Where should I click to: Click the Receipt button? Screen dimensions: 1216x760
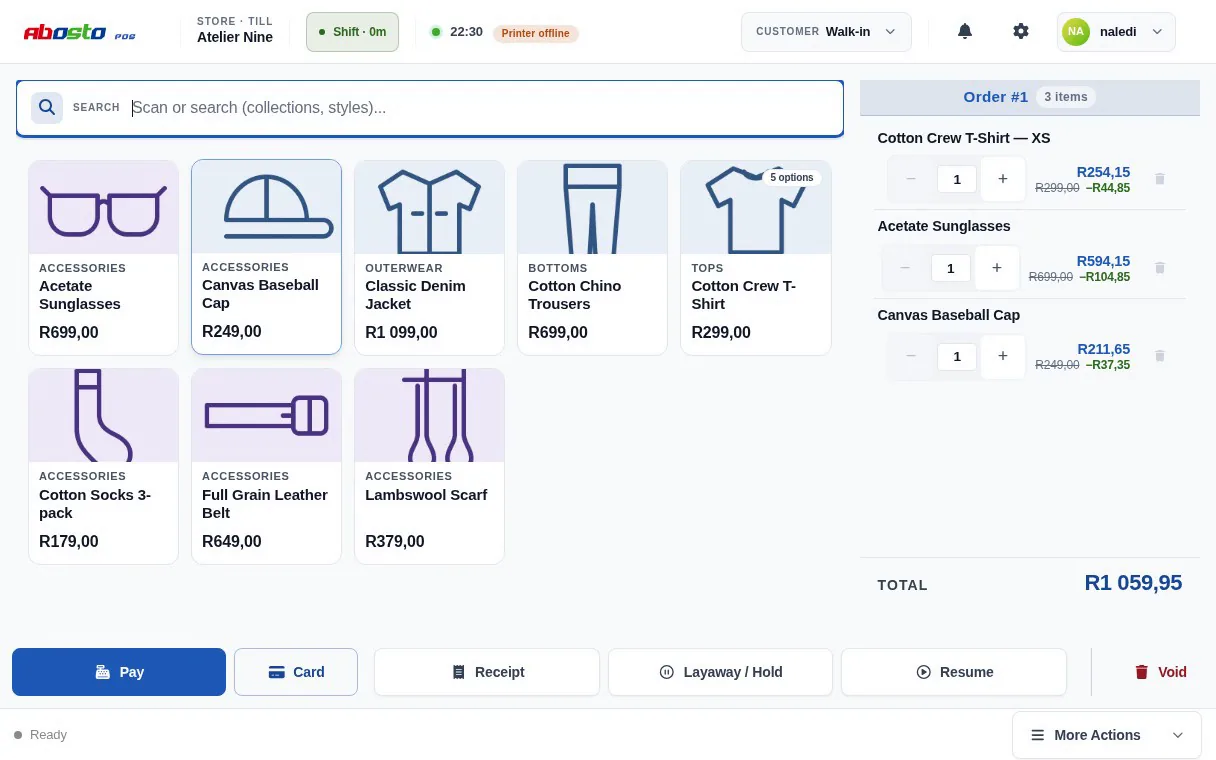[487, 672]
